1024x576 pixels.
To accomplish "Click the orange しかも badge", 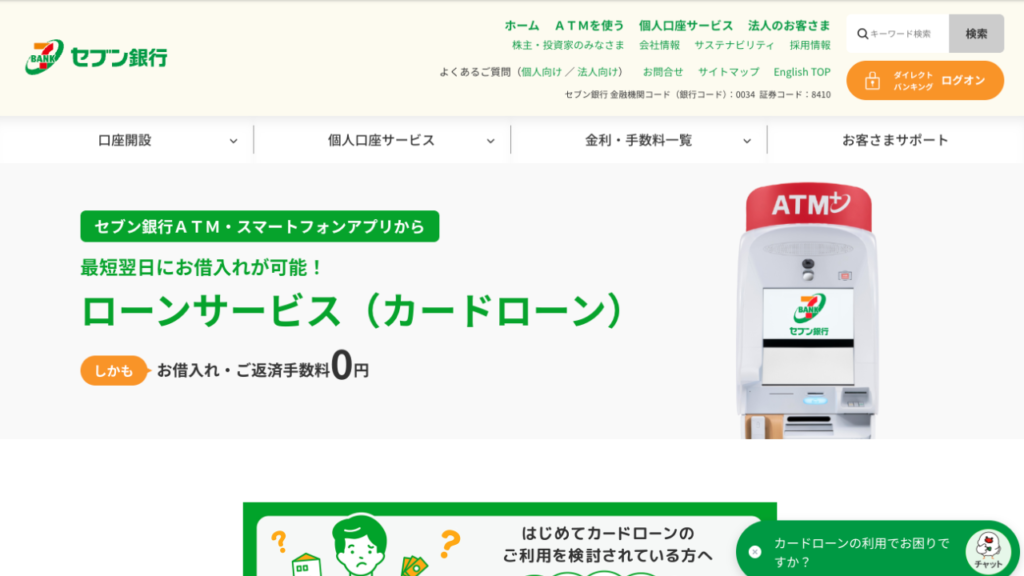I will coord(114,370).
